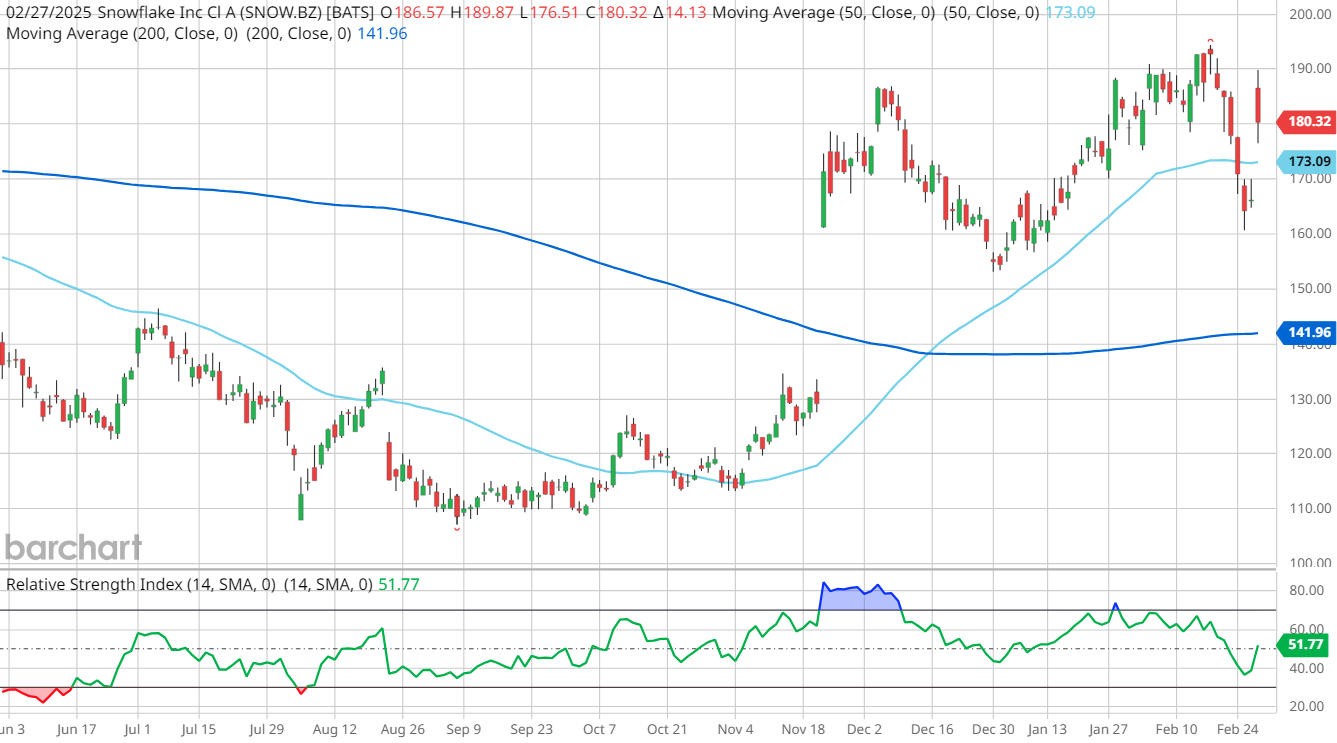Click the "Nov 4" date label

(x=735, y=730)
